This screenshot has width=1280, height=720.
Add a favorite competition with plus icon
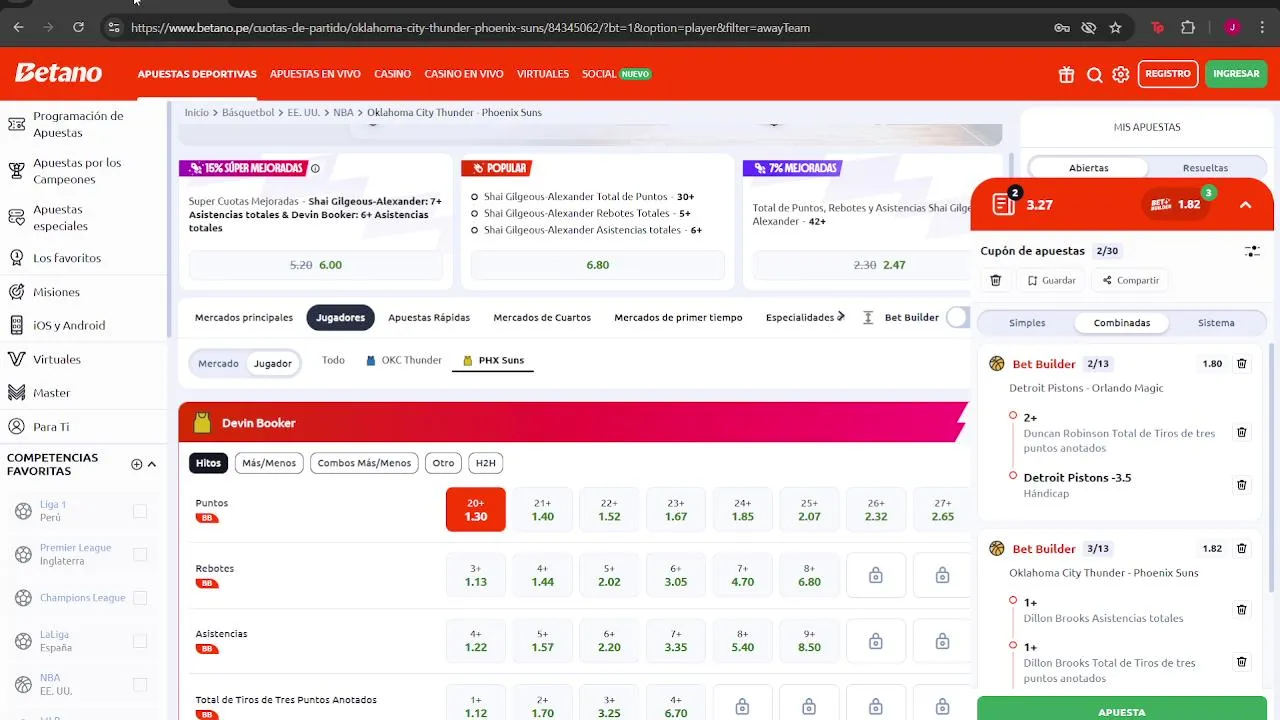click(136, 464)
